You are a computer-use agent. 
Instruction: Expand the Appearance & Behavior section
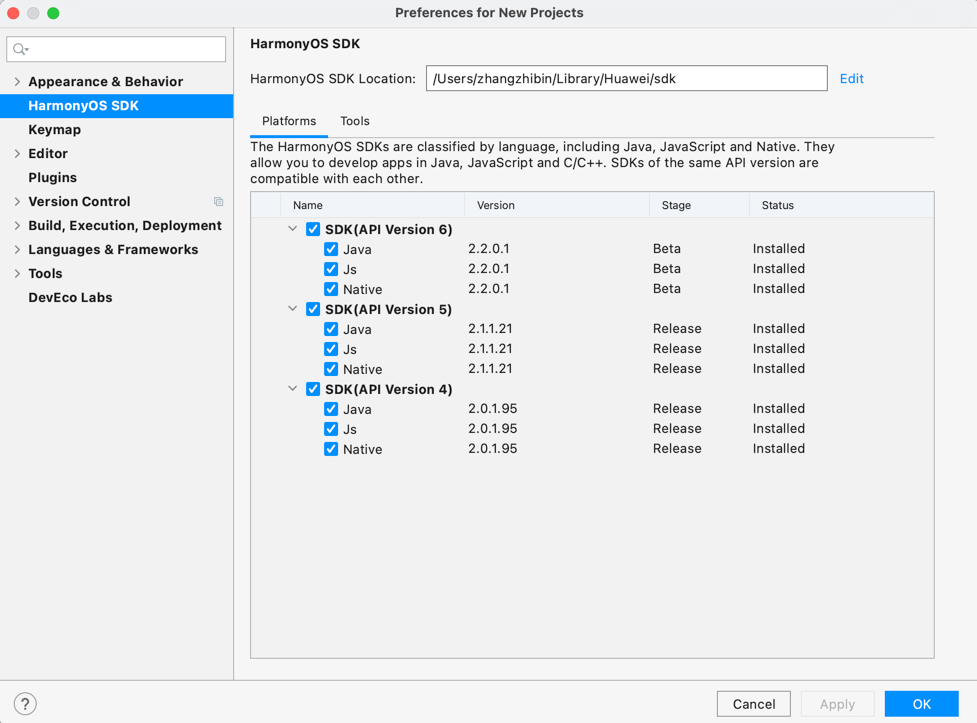tap(18, 81)
